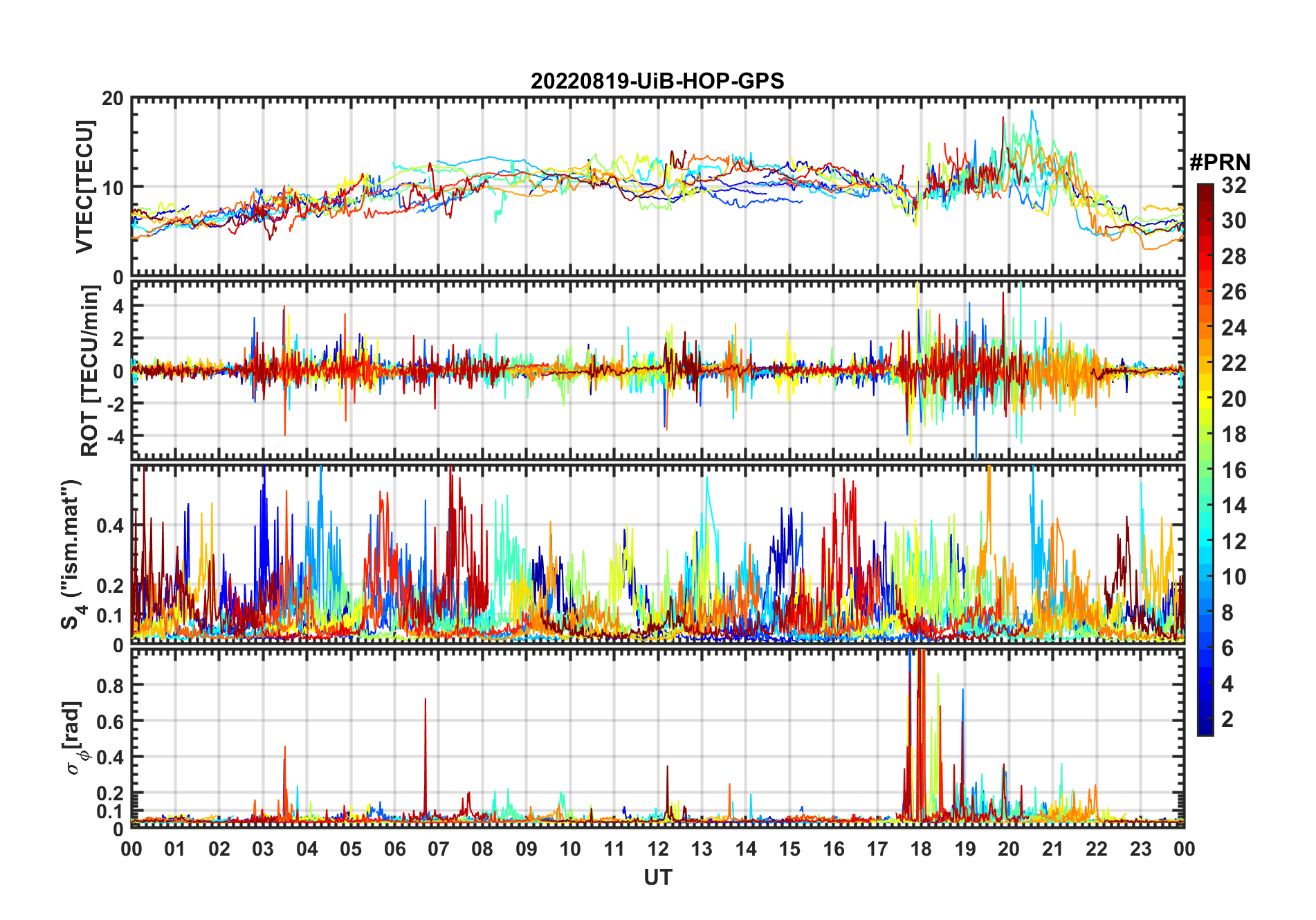Click the 12 hour tick label on the x-axis
Screen dimensions: 1316x920
point(657,849)
